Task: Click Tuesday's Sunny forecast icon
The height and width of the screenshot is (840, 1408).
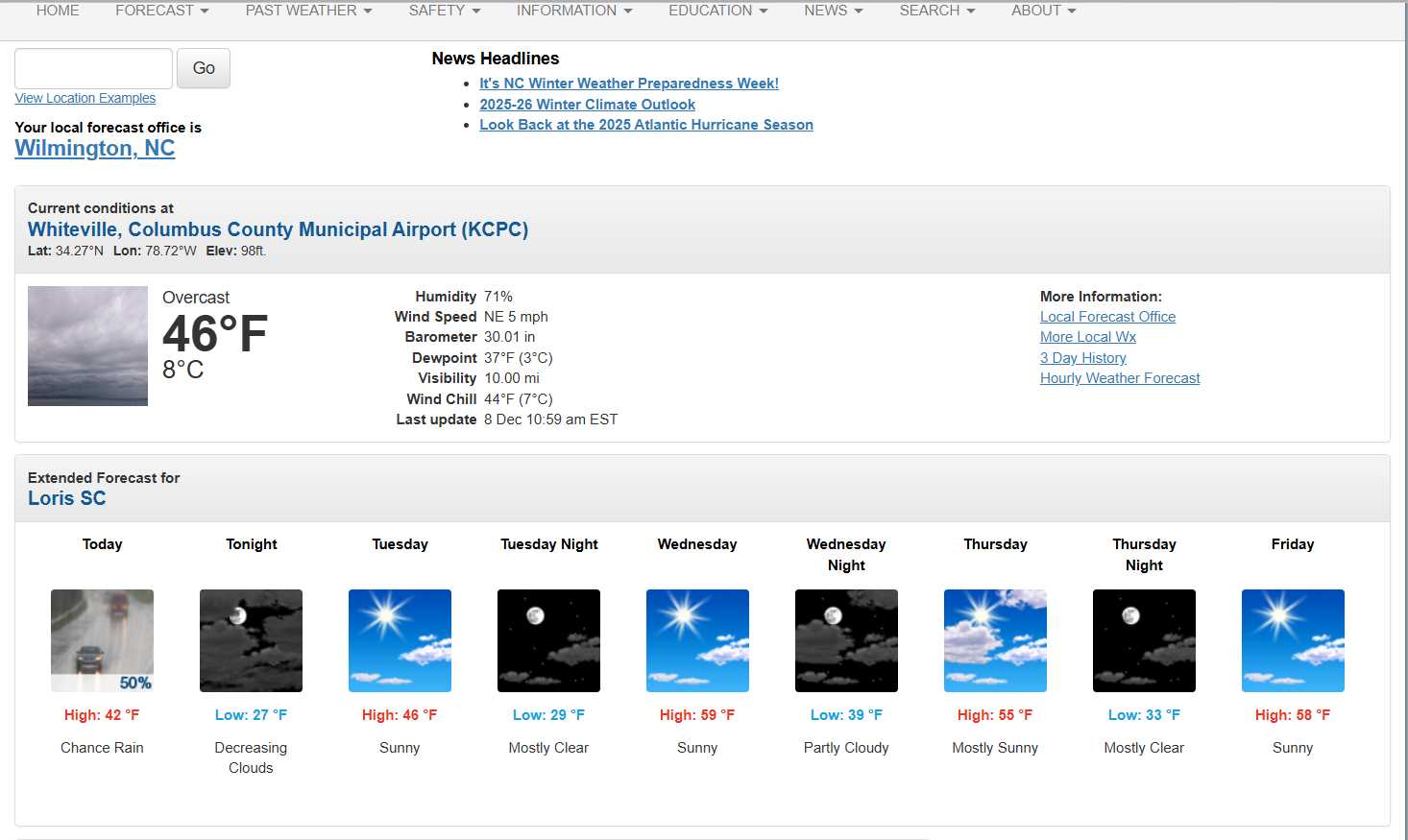Action: (x=400, y=640)
